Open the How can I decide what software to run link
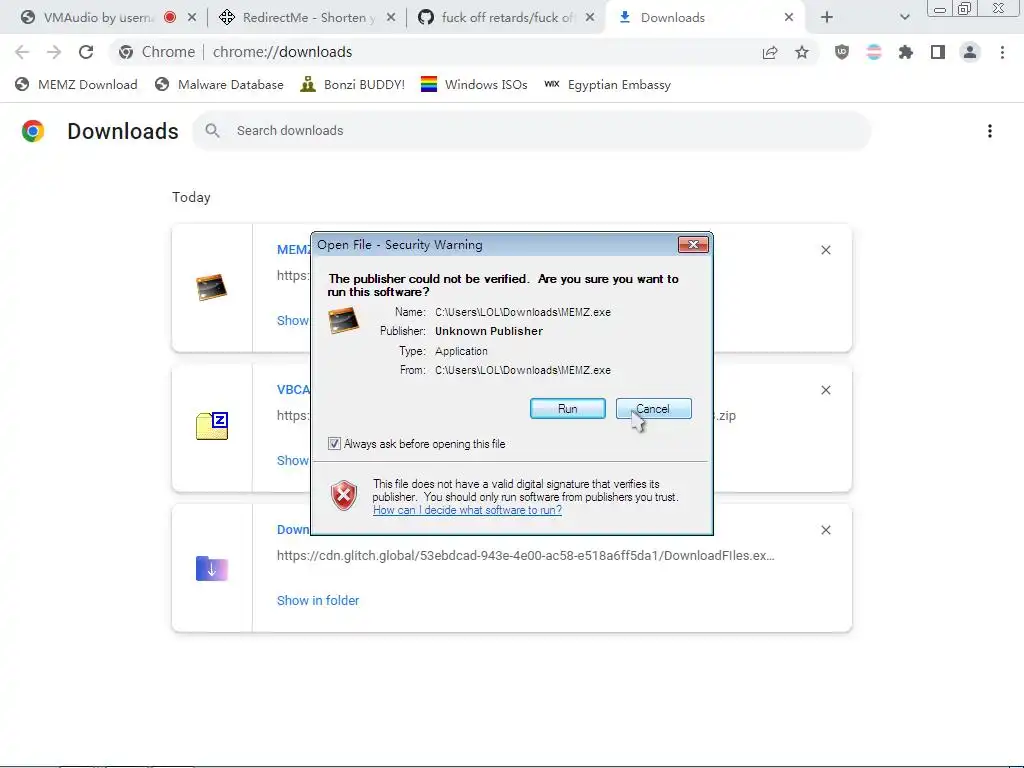The width and height of the screenshot is (1024, 768). 467,510
